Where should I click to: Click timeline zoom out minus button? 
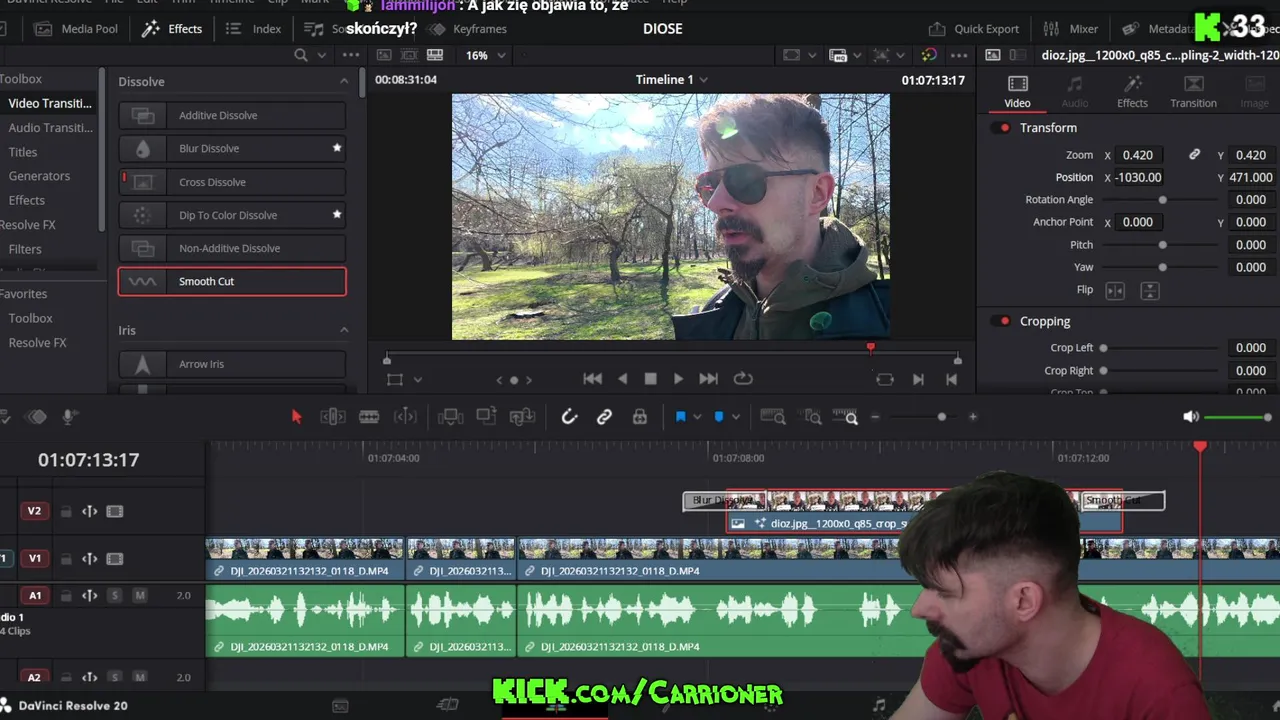[x=875, y=417]
